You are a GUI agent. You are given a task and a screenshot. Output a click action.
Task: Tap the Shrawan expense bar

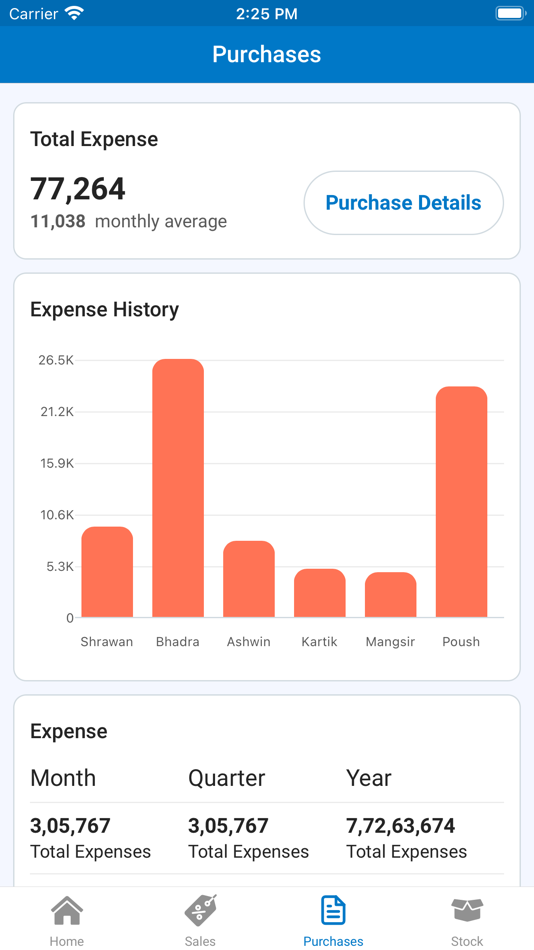click(x=107, y=572)
